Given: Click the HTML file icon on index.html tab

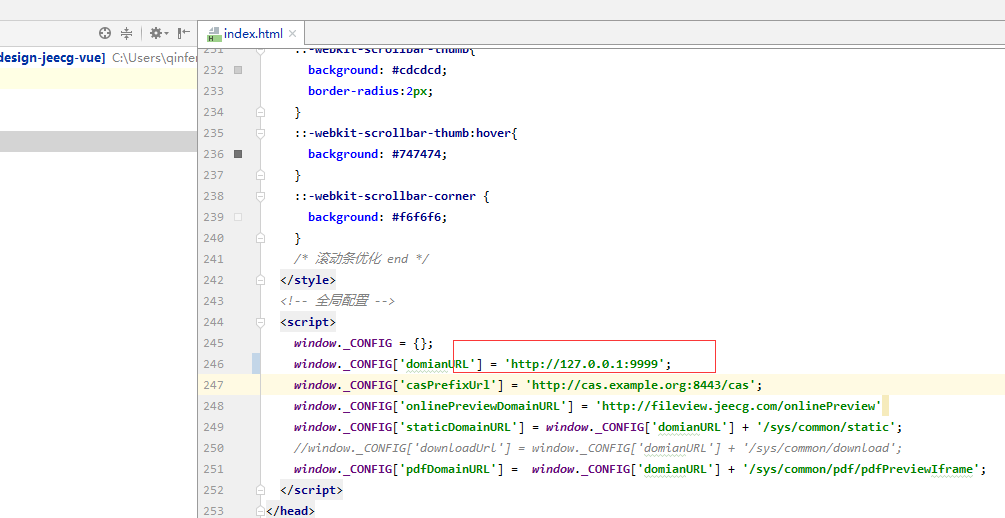Looking at the screenshot, I should pos(214,34).
